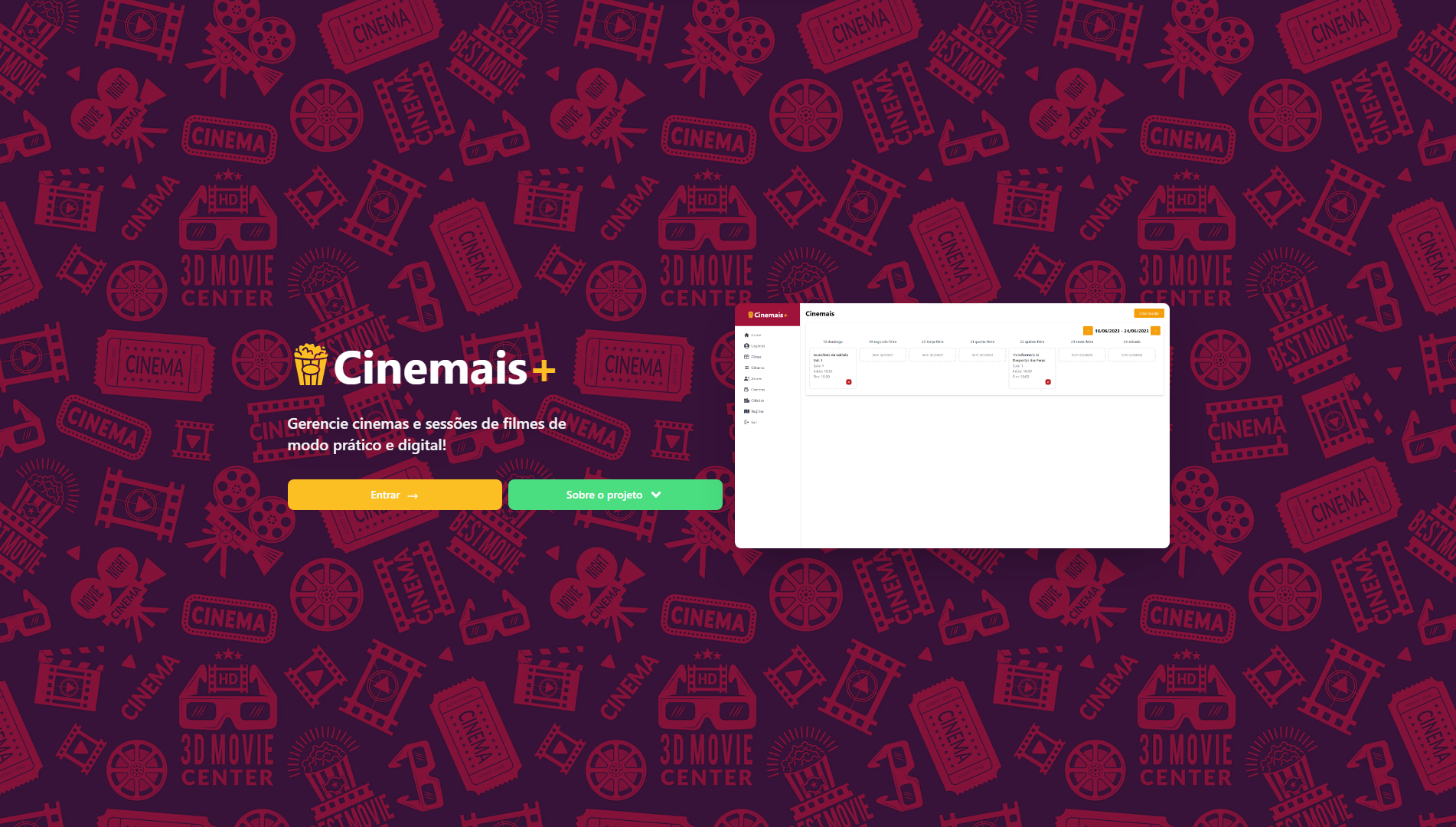Viewport: 1456px width, 827px height.
Task: Click the large Cinemais+ title text
Action: pos(444,368)
